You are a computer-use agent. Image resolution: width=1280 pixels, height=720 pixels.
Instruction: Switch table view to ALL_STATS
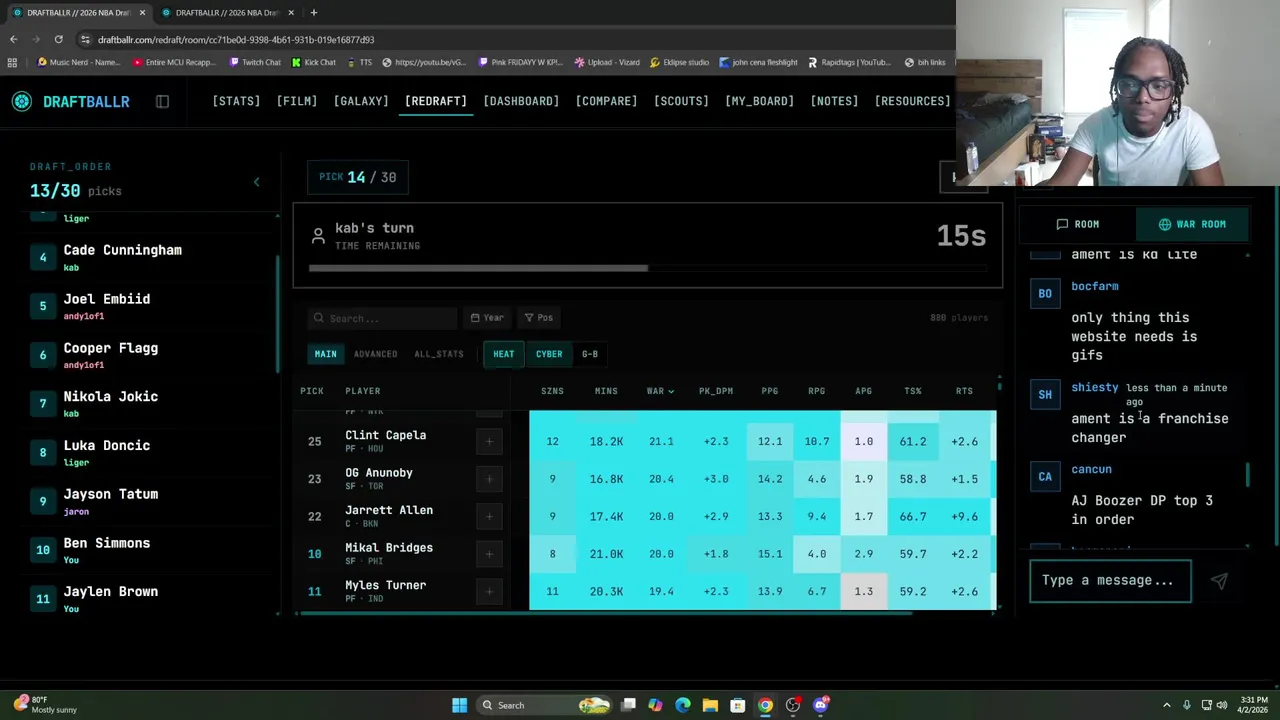tap(439, 354)
